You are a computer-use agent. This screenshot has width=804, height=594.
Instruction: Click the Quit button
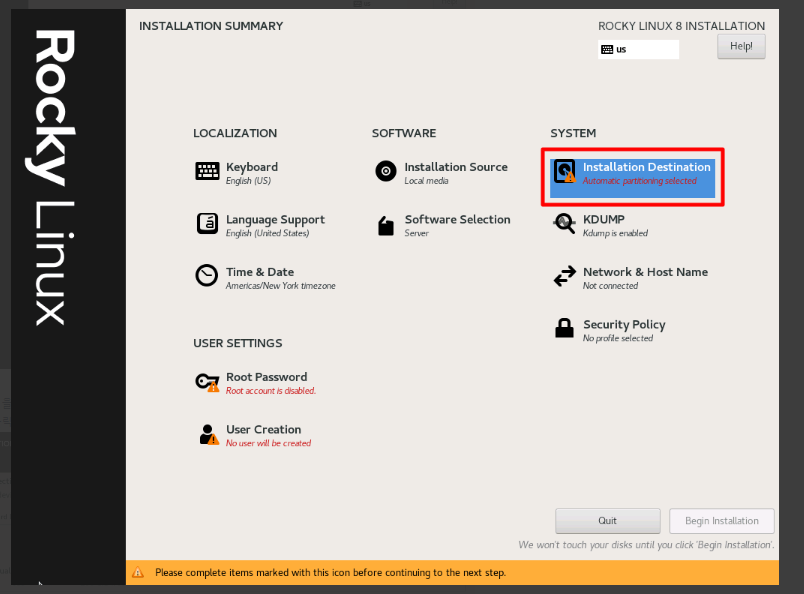click(x=608, y=521)
